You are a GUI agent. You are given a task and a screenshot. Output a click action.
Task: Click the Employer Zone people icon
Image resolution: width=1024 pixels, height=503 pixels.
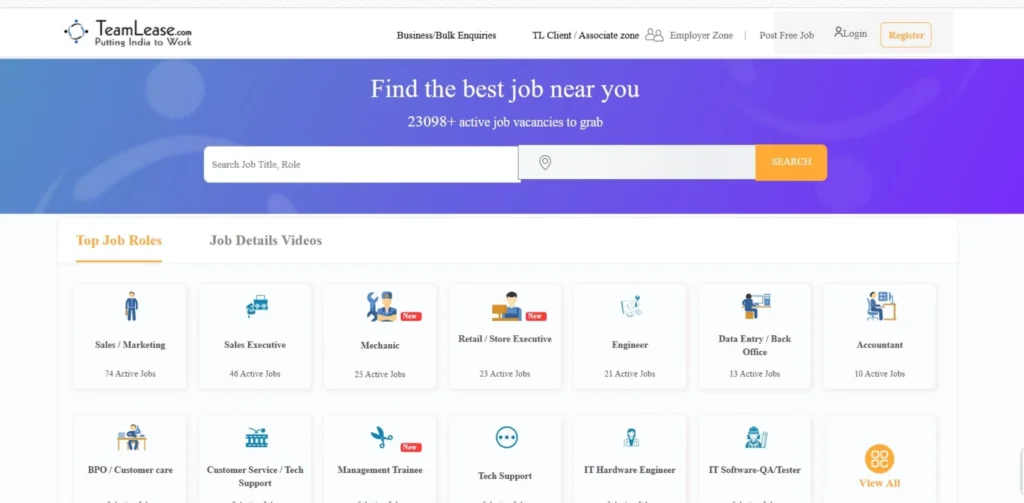point(654,35)
